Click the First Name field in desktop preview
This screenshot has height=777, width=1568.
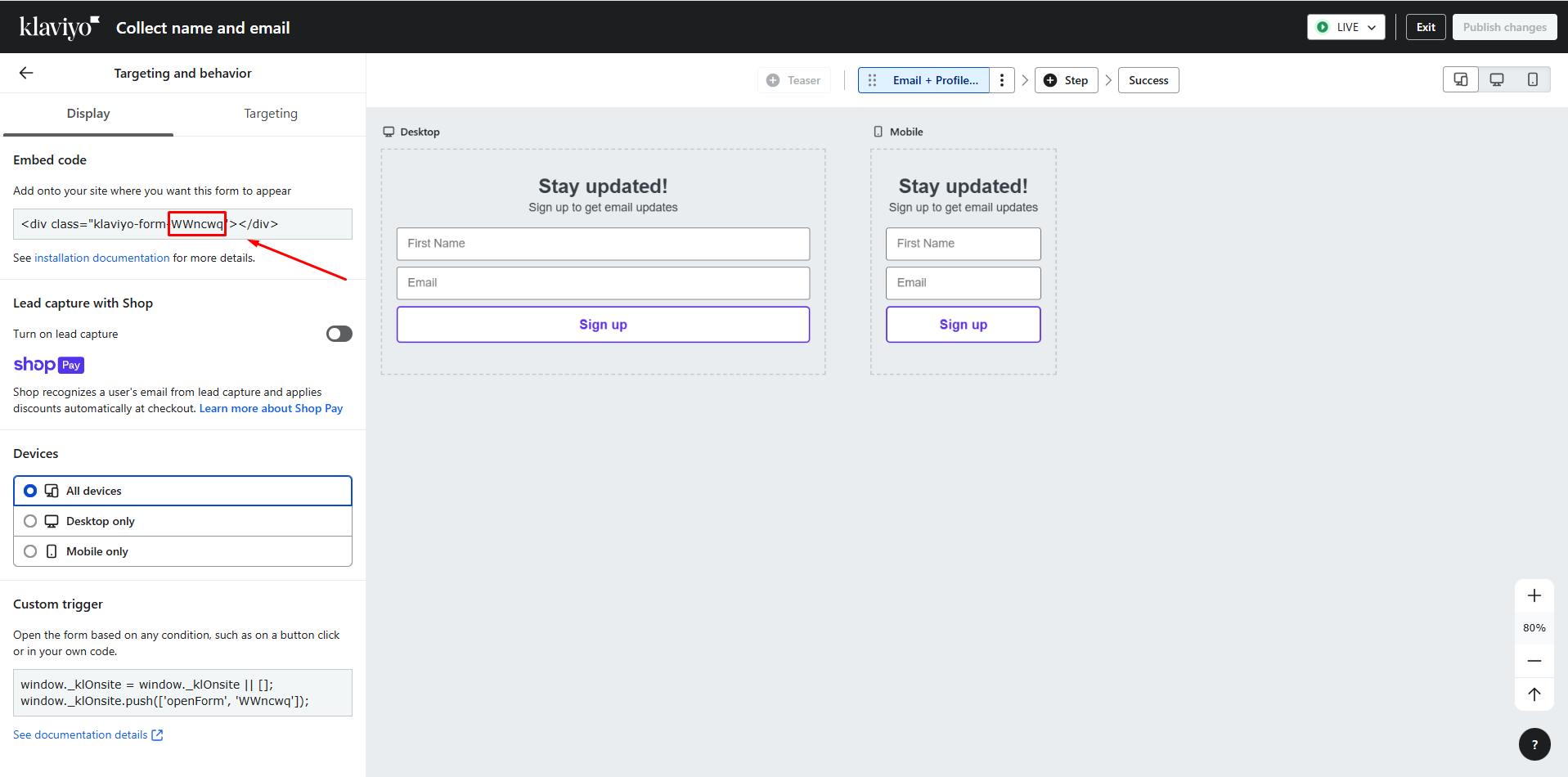point(603,244)
